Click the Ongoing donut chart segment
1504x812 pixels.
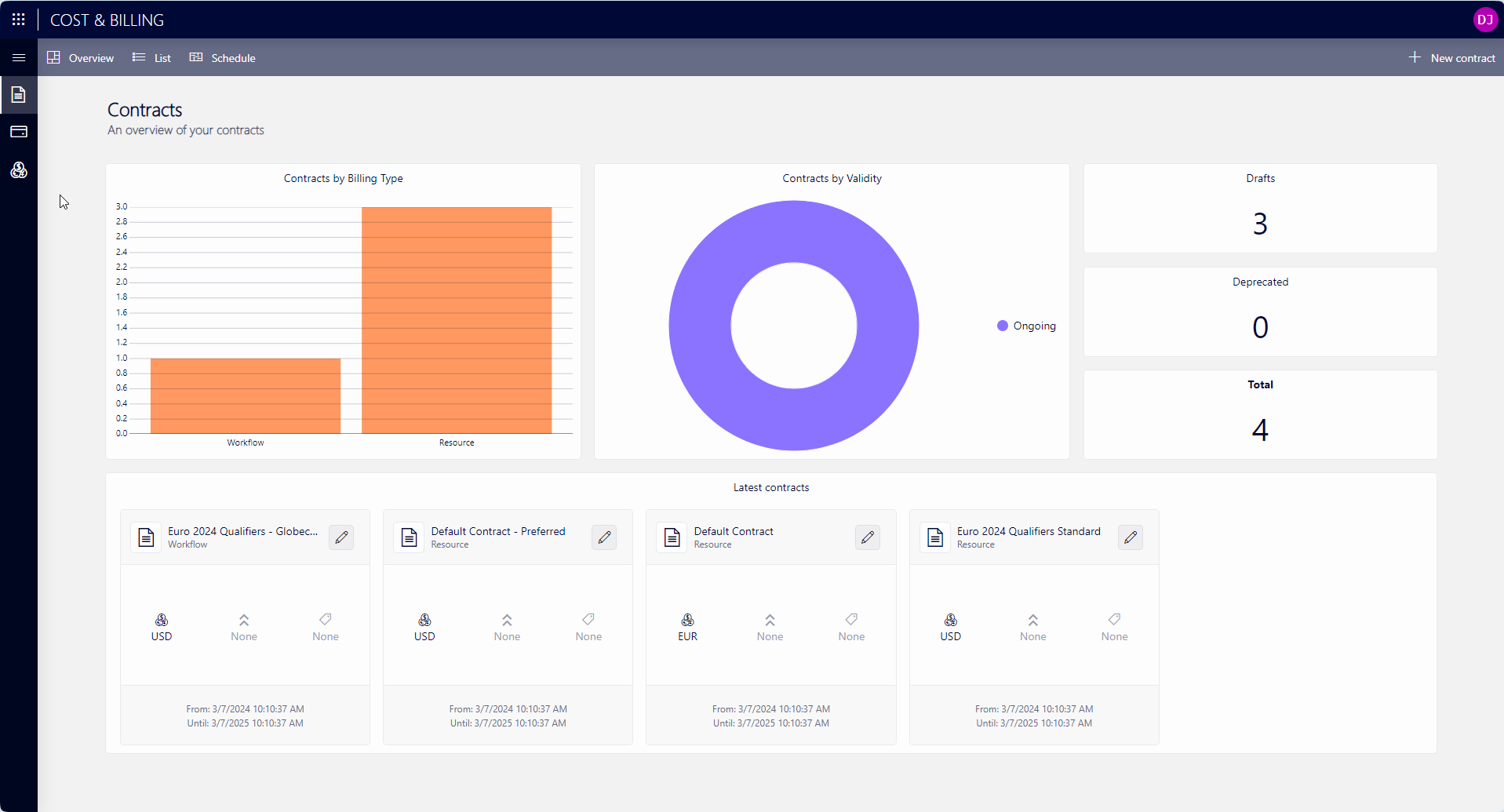[x=794, y=231]
